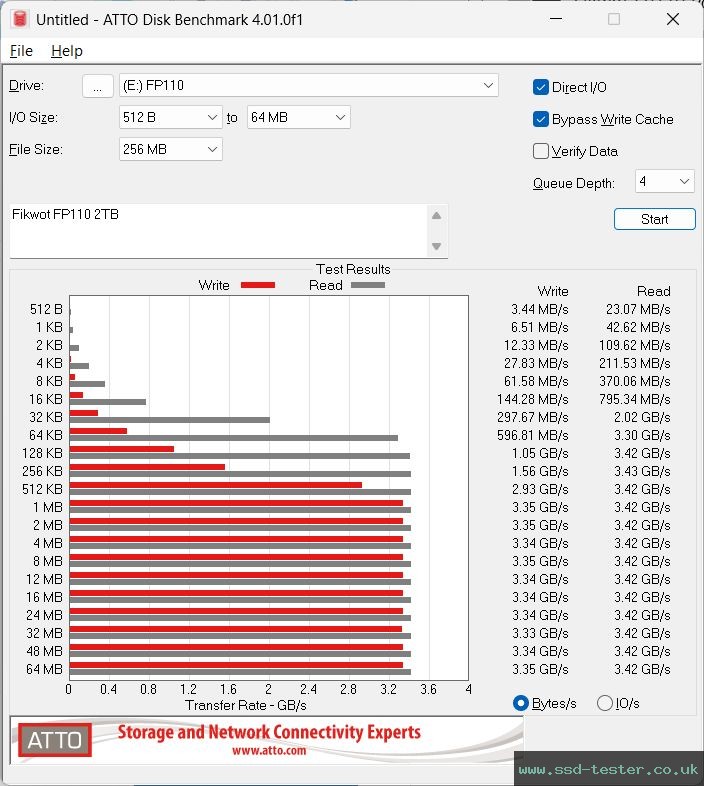
Task: Click the 3.33 GB/s write value
Action: 540,633
